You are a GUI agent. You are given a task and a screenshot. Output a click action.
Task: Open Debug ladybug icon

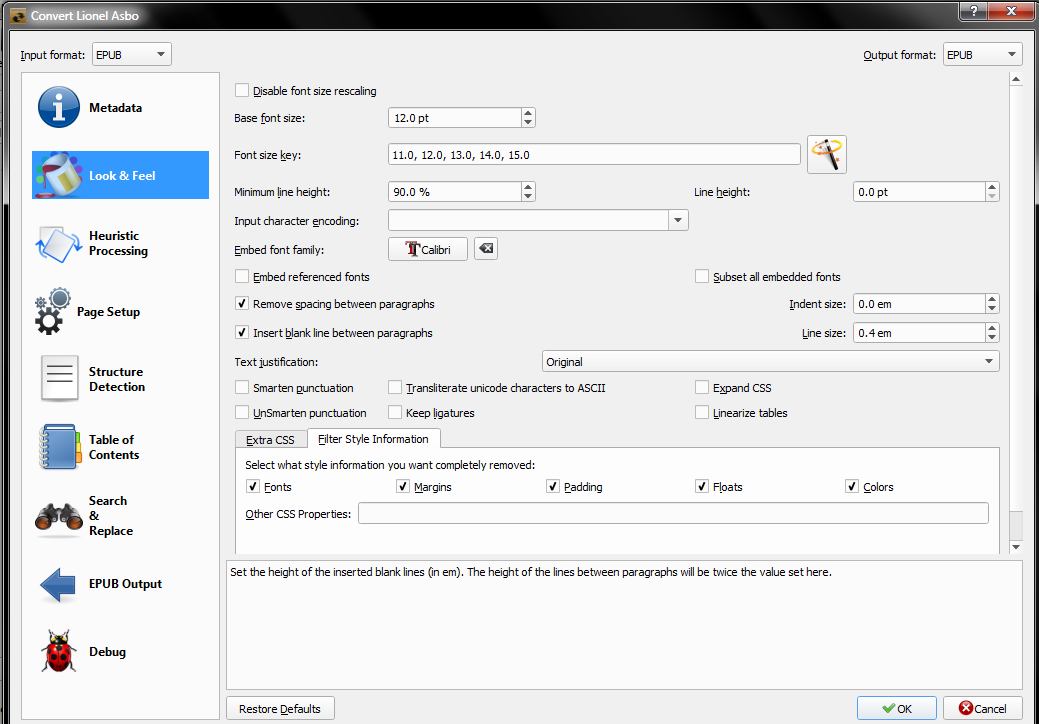[x=58, y=652]
